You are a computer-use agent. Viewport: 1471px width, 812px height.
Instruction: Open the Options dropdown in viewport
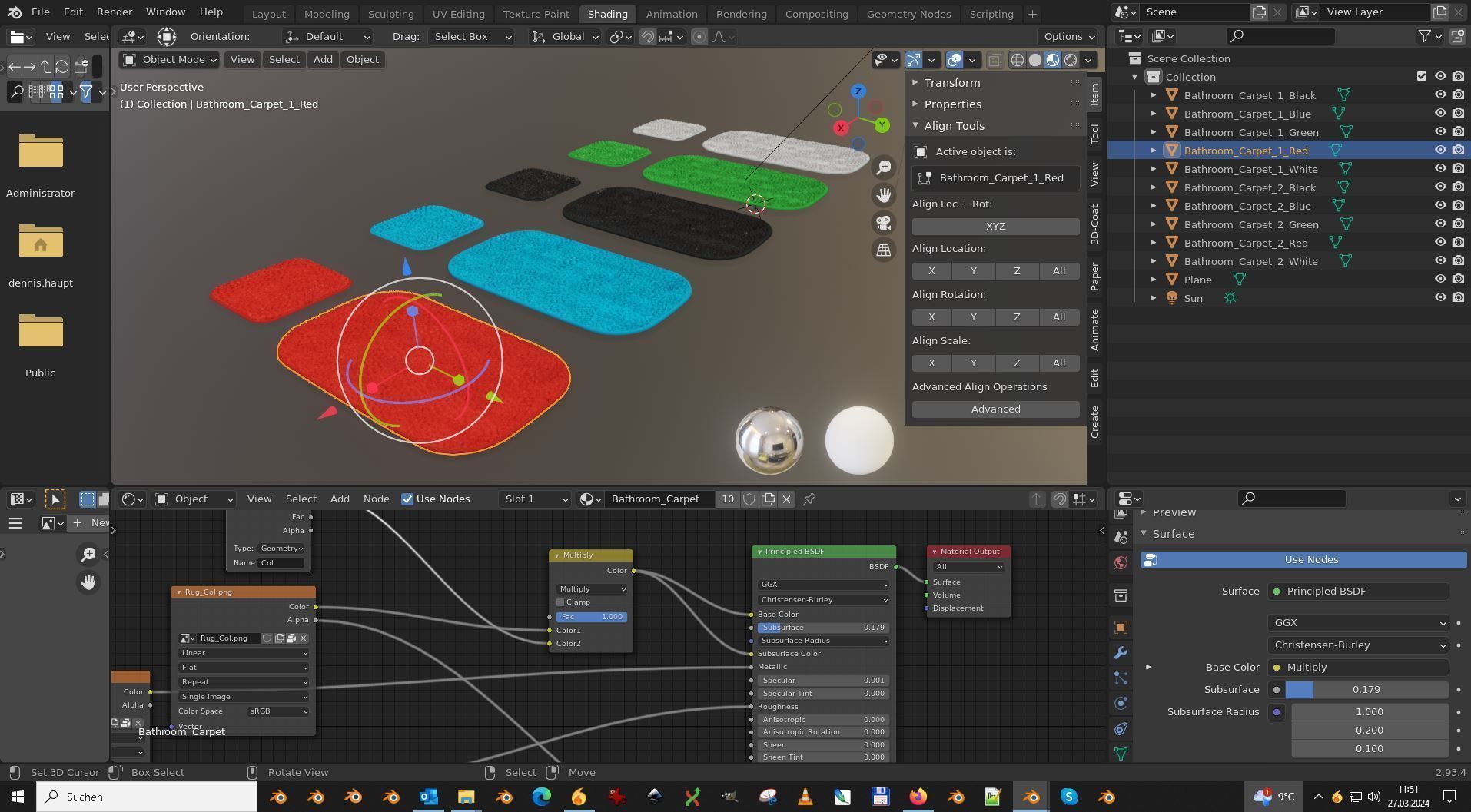[x=1069, y=37]
